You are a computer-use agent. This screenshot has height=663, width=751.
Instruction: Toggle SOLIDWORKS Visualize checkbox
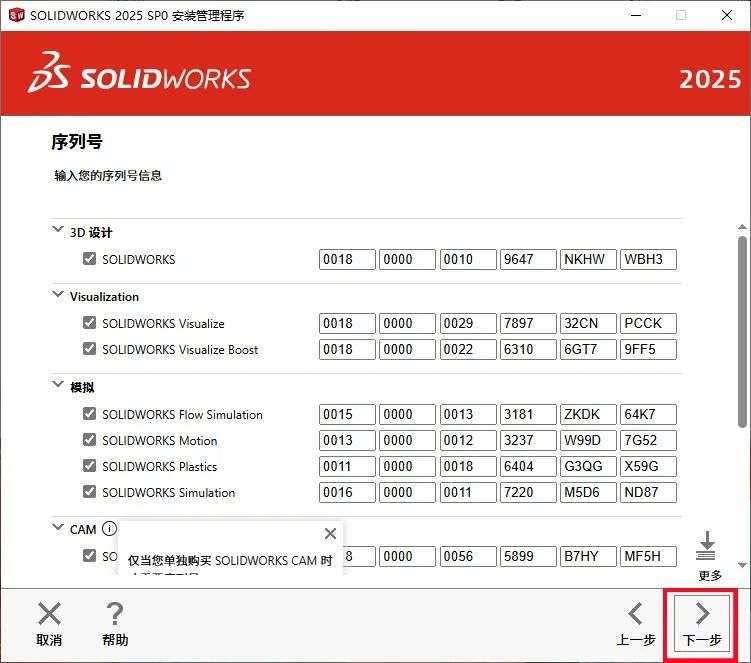(89, 323)
